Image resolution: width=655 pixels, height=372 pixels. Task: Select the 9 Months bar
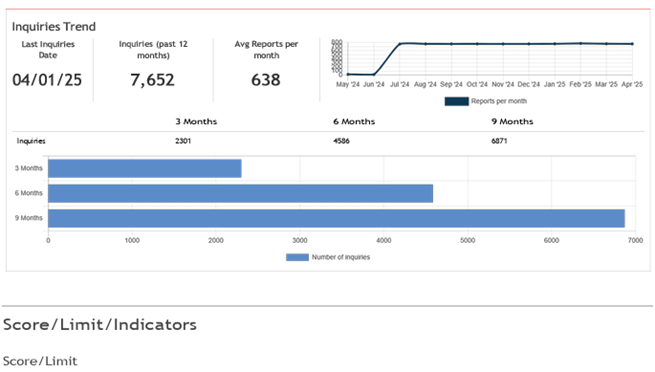[336, 218]
